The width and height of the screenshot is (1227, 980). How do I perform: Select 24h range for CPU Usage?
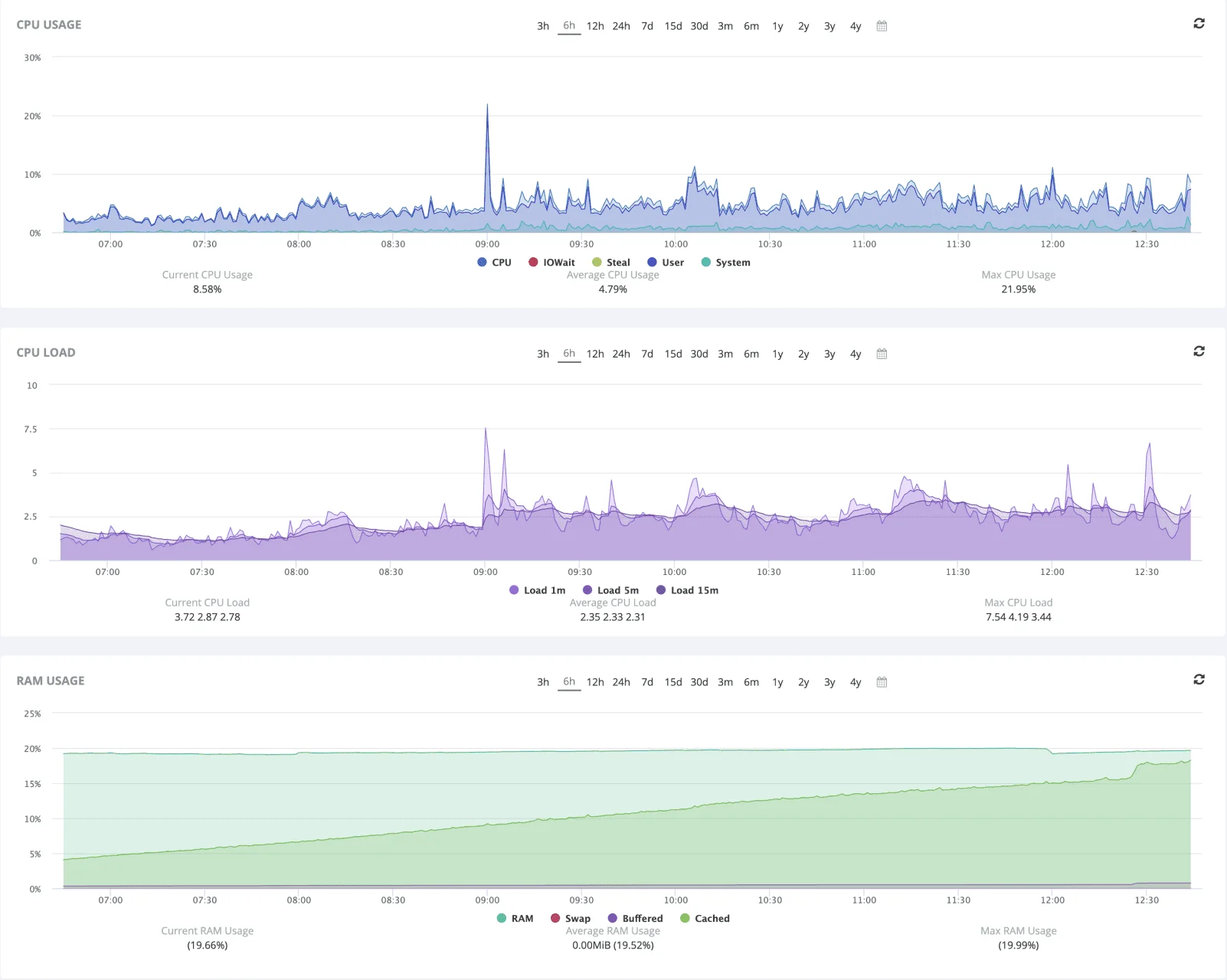[621, 26]
